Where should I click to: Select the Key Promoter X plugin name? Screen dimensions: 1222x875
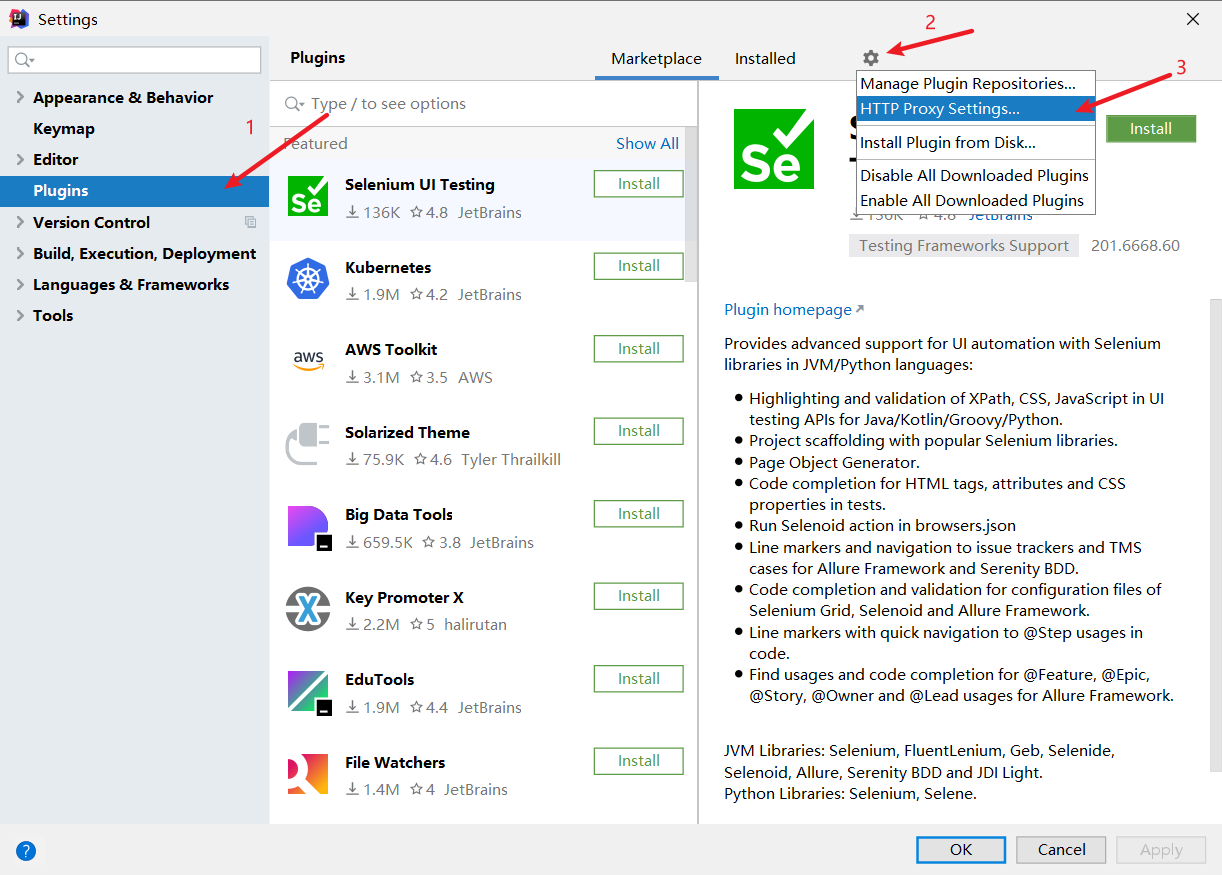(404, 598)
